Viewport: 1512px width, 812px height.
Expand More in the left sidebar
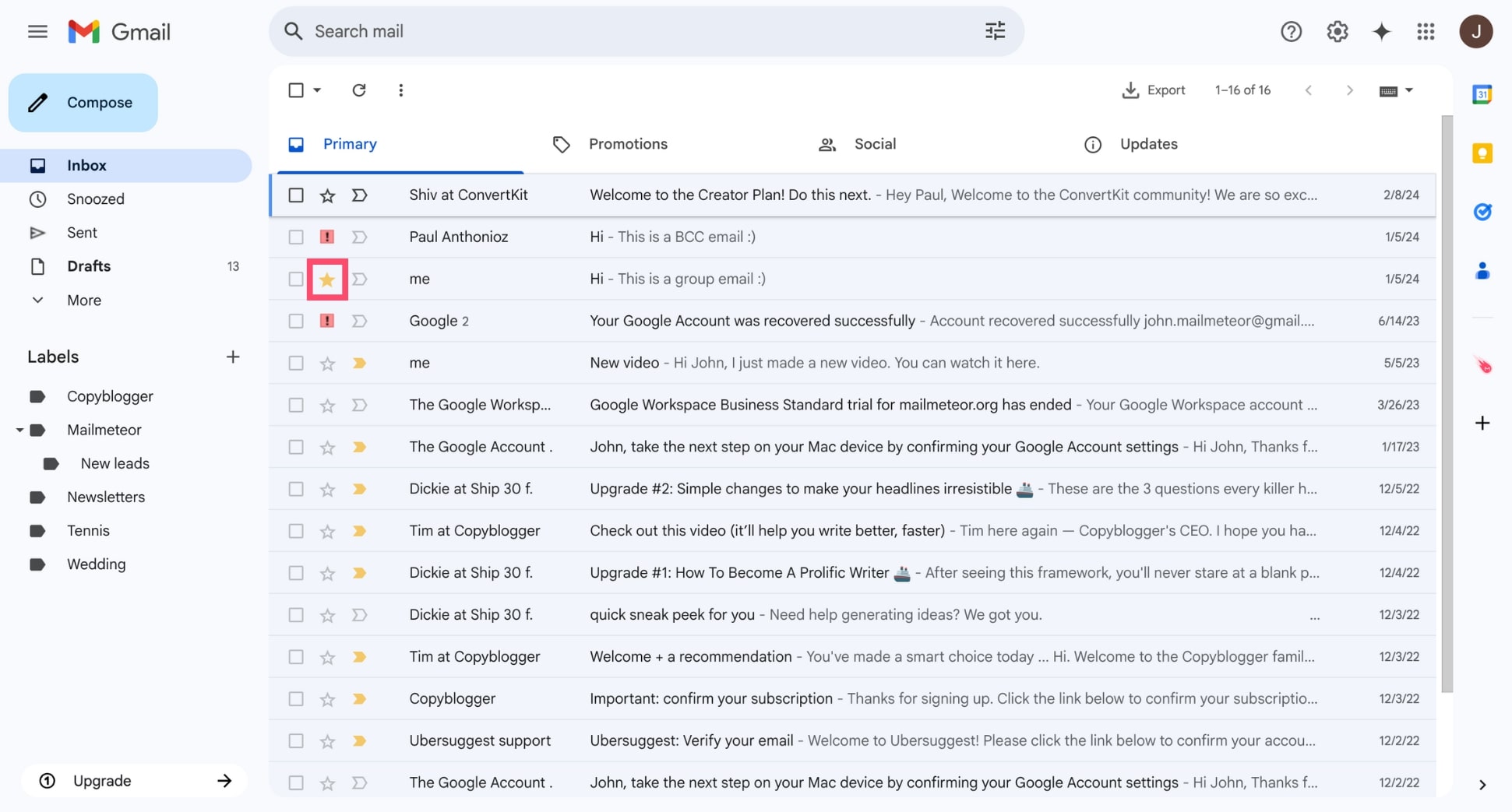tap(84, 301)
